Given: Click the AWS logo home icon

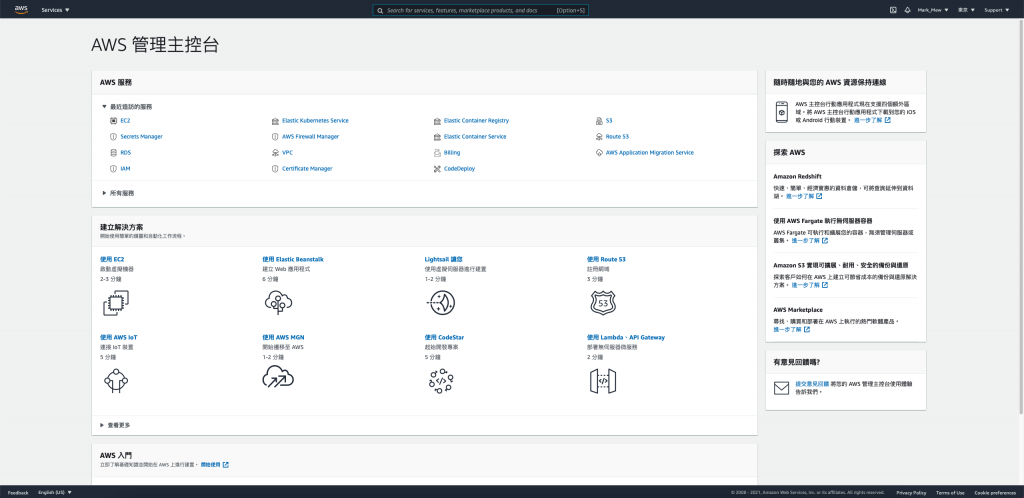Looking at the screenshot, I should pyautogui.click(x=21, y=9).
